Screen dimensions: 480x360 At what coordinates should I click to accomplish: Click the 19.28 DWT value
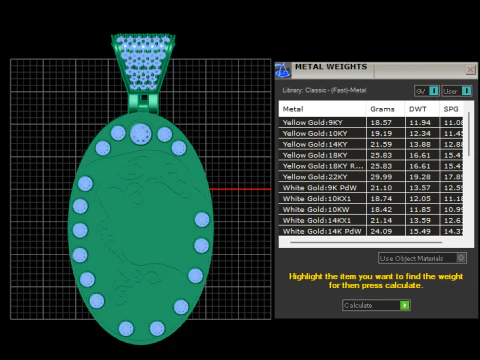pos(420,177)
